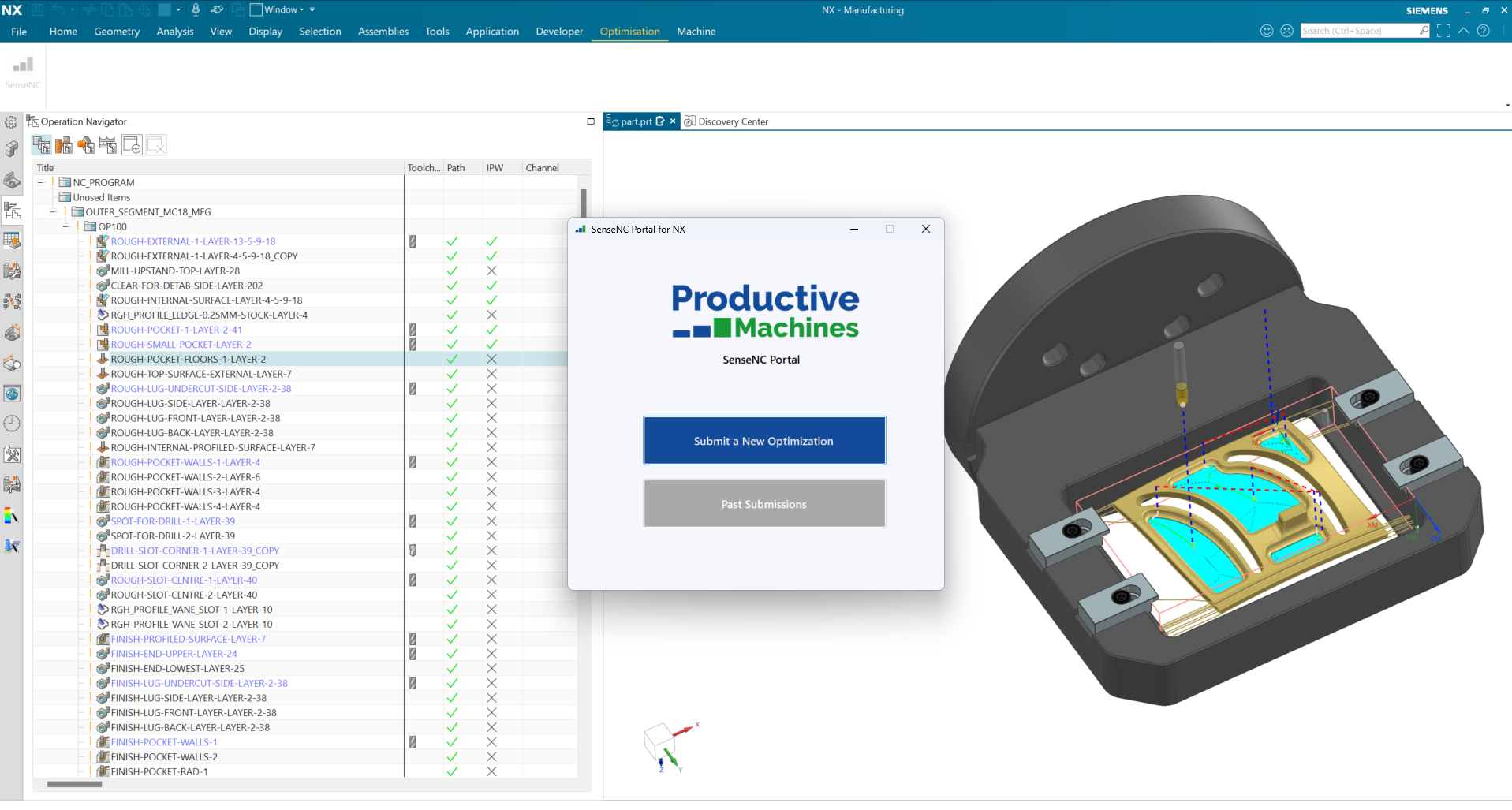The image size is (1512, 810).
Task: Open Past Submissions
Action: coord(763,504)
